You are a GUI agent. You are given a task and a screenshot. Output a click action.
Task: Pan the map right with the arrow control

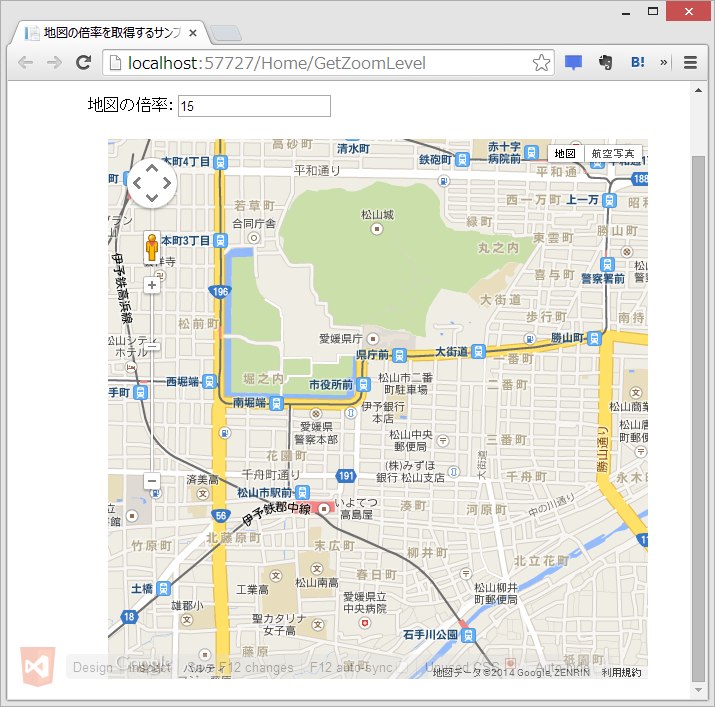tap(167, 183)
